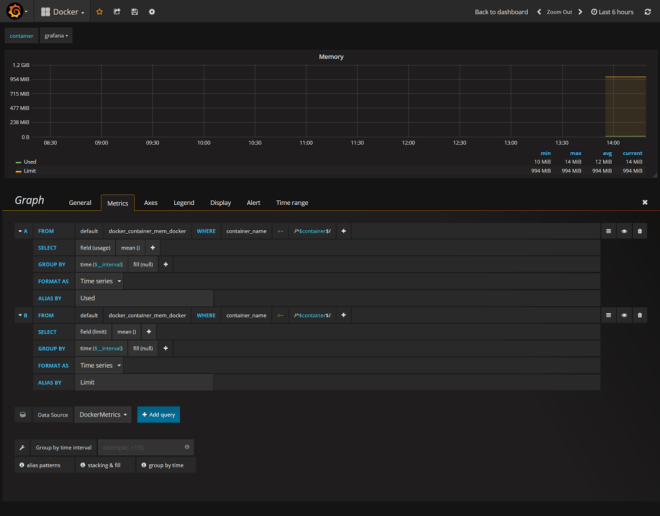Image resolution: width=660 pixels, height=516 pixels.
Task: Open dashboard settings via the gear icon
Action: click(x=152, y=12)
